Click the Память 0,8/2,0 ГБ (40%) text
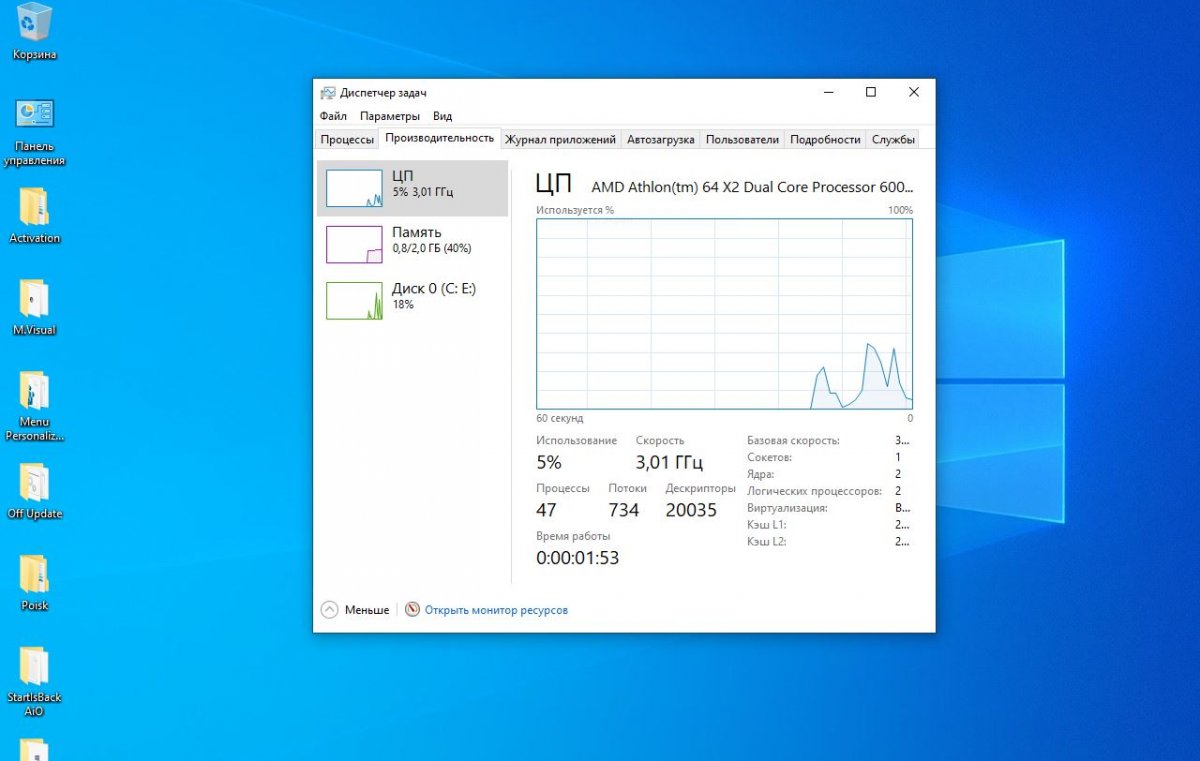 [431, 240]
